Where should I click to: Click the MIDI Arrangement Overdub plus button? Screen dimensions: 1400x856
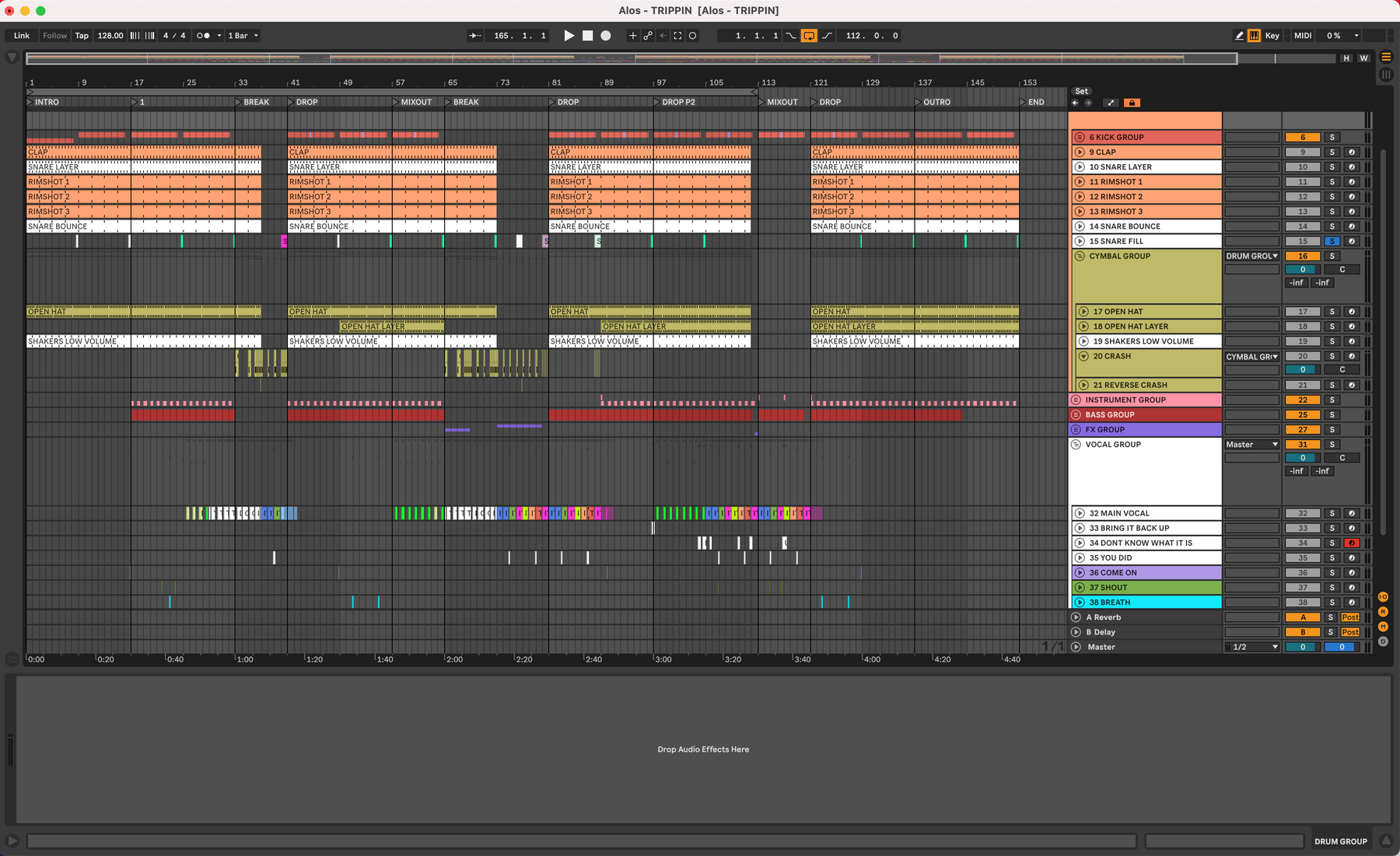[632, 36]
